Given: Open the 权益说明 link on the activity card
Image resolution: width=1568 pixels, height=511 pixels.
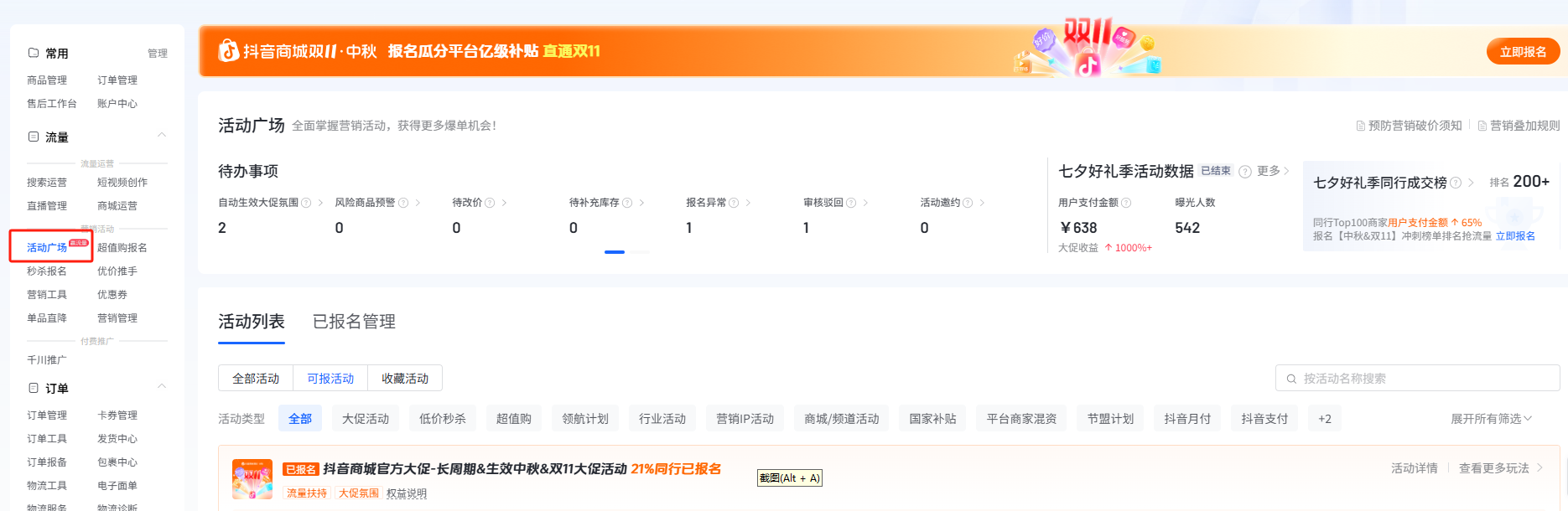Looking at the screenshot, I should coord(407,493).
